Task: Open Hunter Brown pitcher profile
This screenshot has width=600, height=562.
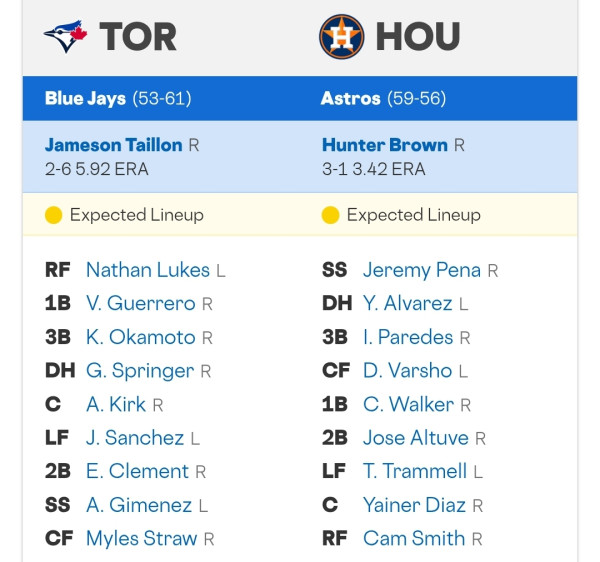Action: (385, 145)
